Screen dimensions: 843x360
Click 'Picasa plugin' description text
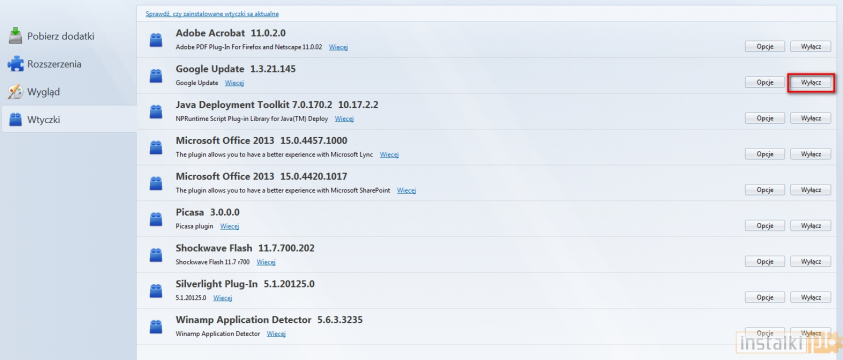point(195,226)
